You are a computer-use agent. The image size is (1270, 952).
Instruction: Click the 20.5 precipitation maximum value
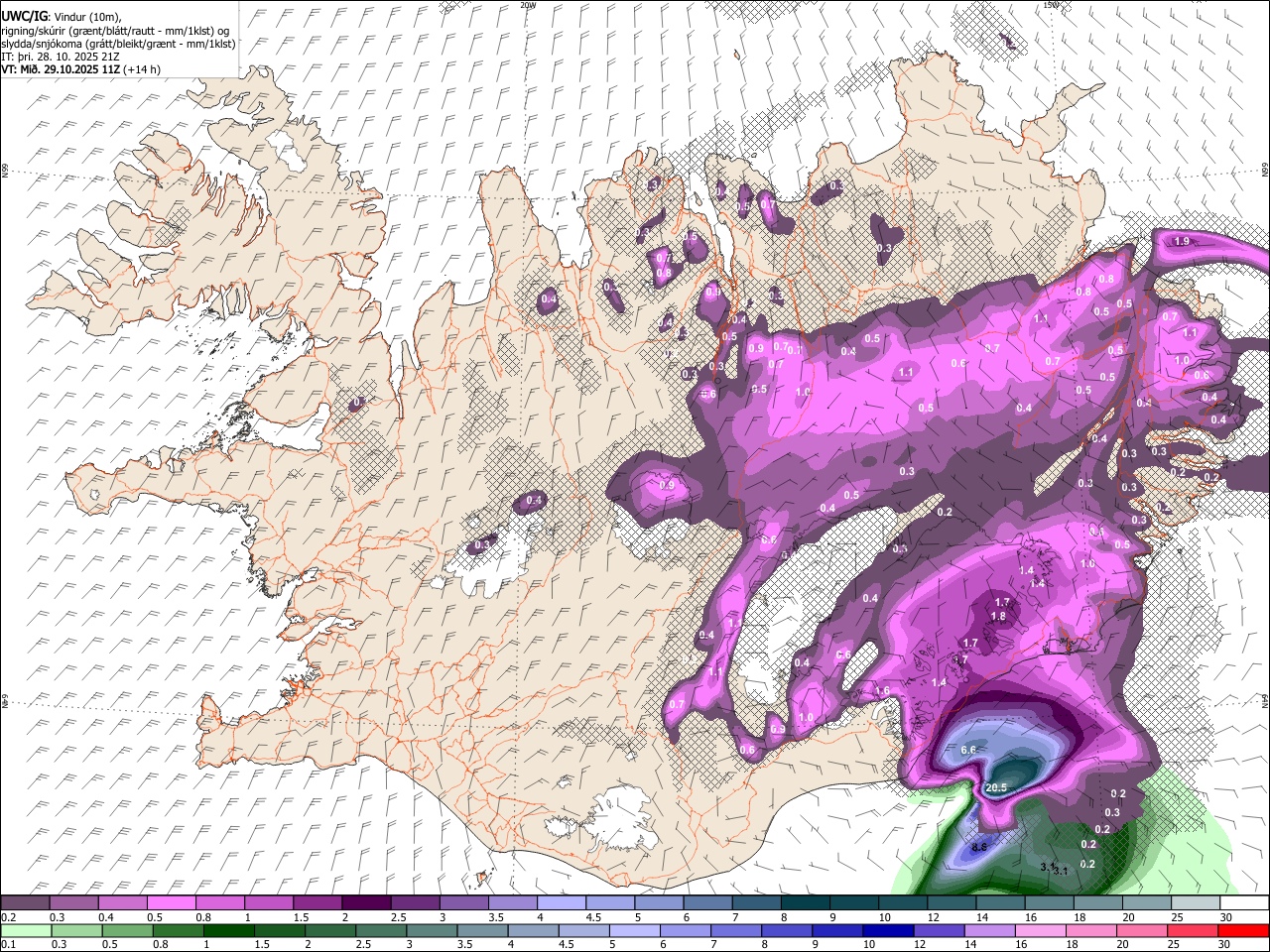click(997, 787)
